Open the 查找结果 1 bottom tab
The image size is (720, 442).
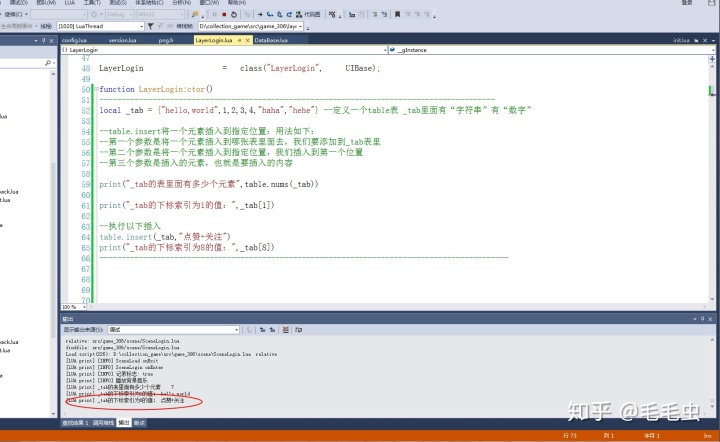75,423
